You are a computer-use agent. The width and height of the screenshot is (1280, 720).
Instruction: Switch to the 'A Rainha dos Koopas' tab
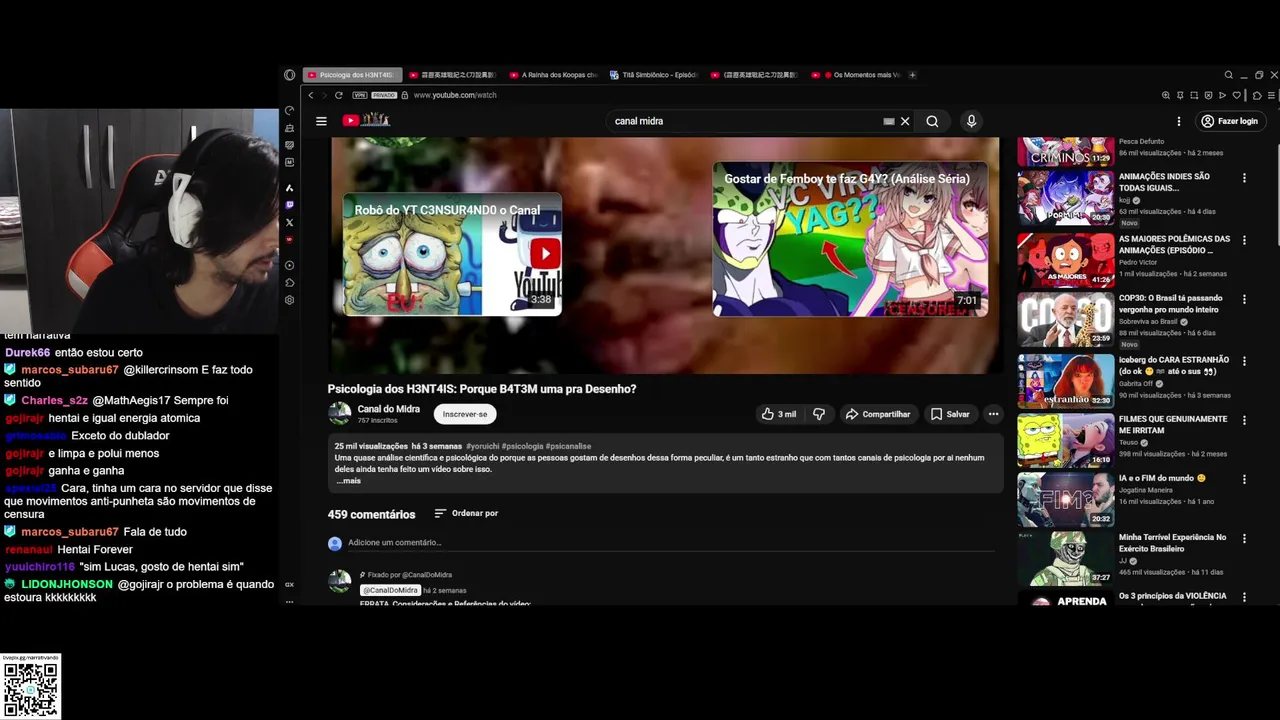553,75
